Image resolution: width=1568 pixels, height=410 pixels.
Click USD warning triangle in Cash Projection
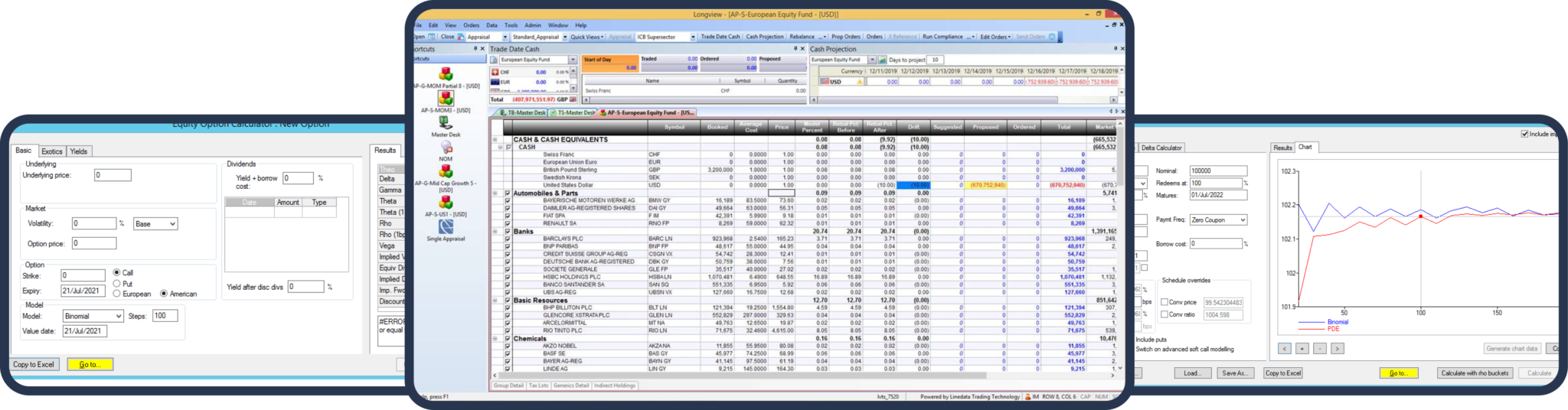[860, 82]
